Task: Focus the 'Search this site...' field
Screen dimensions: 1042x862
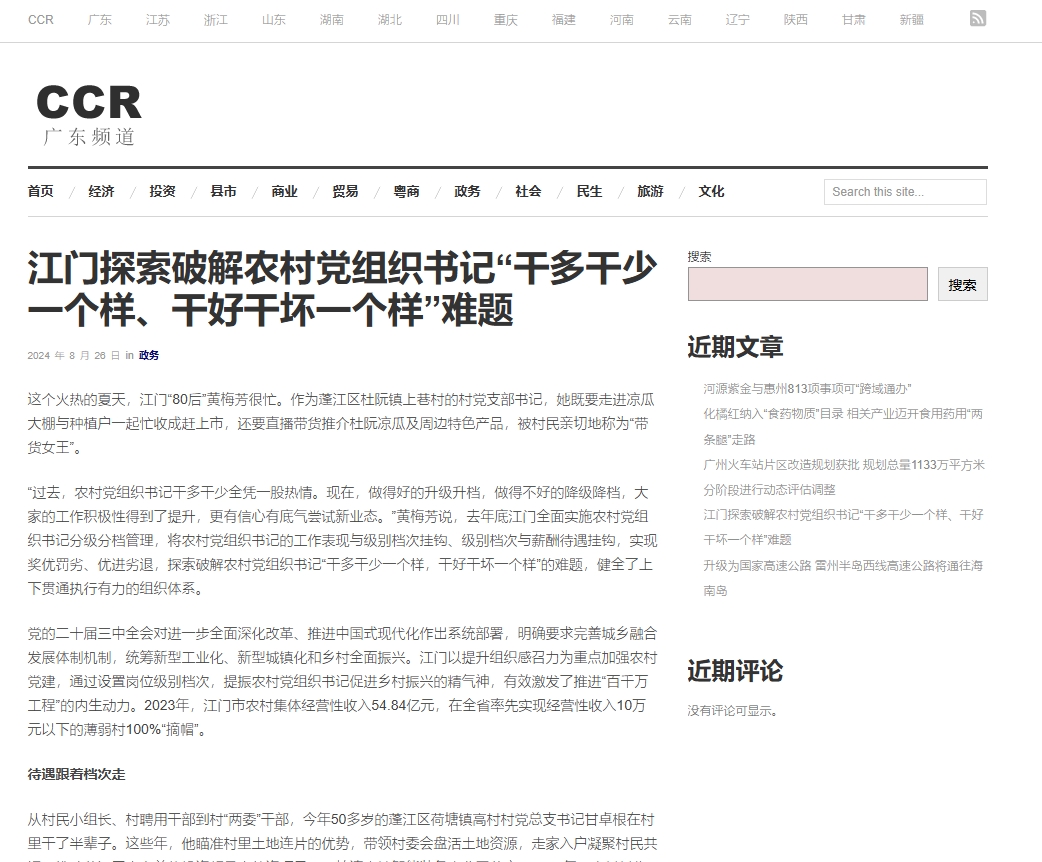Action: click(905, 192)
